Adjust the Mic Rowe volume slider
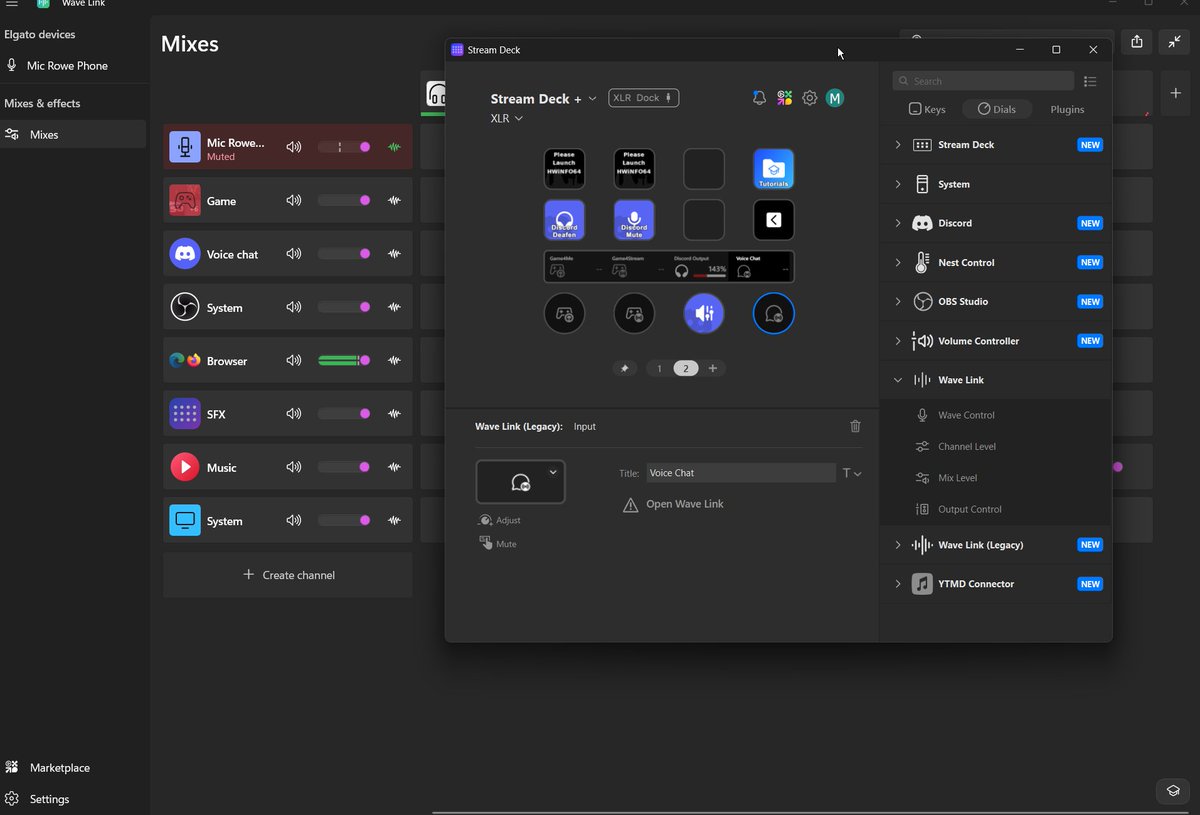This screenshot has height=815, width=1200. click(345, 147)
